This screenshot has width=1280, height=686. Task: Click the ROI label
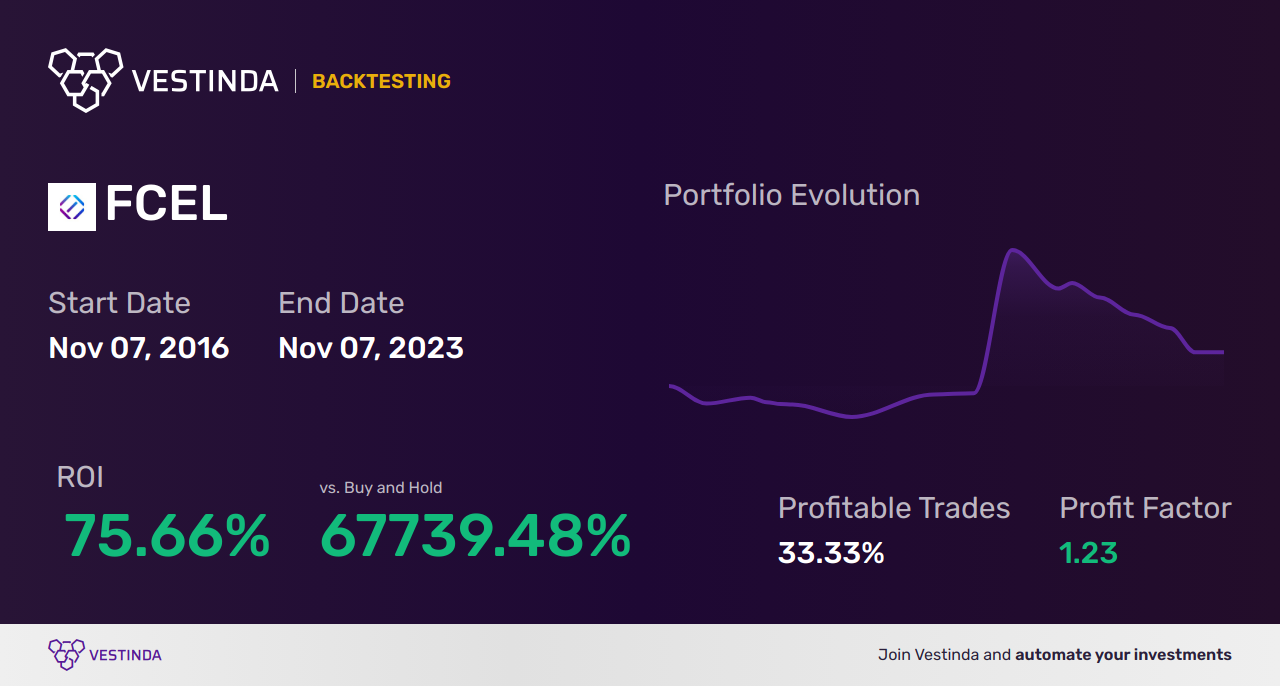click(80, 477)
